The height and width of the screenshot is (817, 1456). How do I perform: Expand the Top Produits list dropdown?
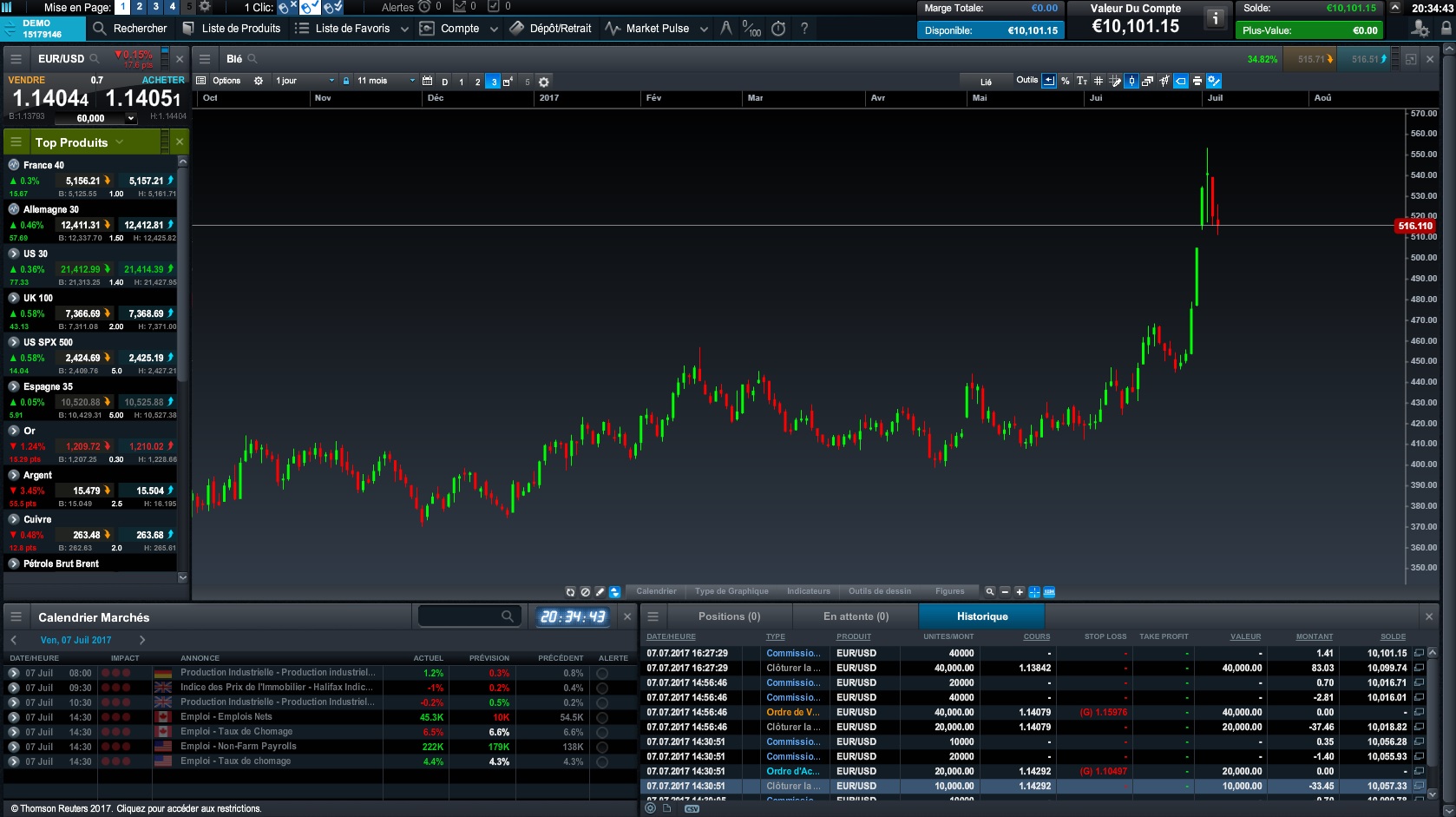click(x=120, y=142)
